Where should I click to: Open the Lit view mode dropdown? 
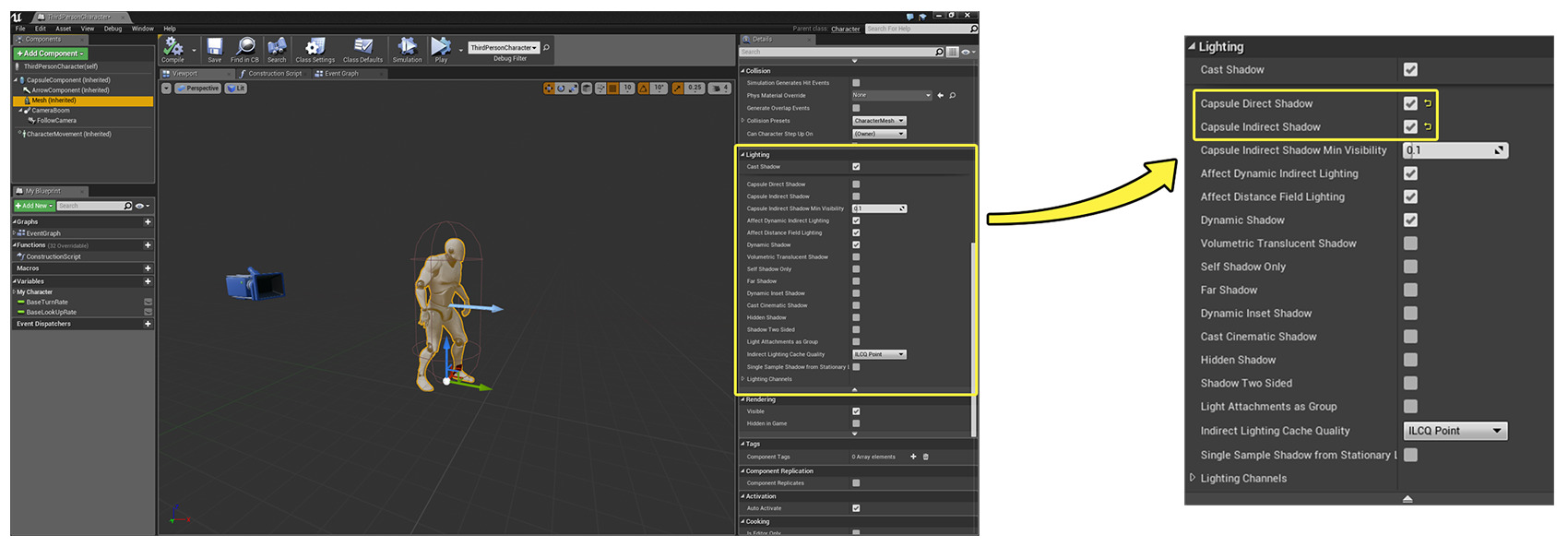click(236, 89)
